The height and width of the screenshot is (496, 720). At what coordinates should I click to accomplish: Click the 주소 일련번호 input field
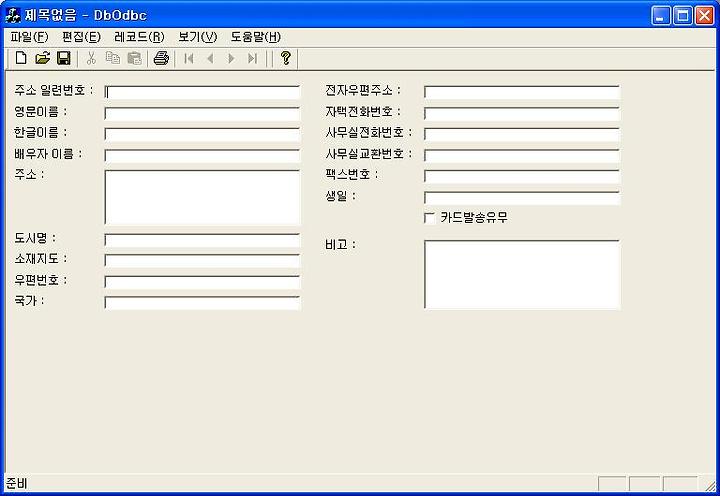pyautogui.click(x=202, y=92)
